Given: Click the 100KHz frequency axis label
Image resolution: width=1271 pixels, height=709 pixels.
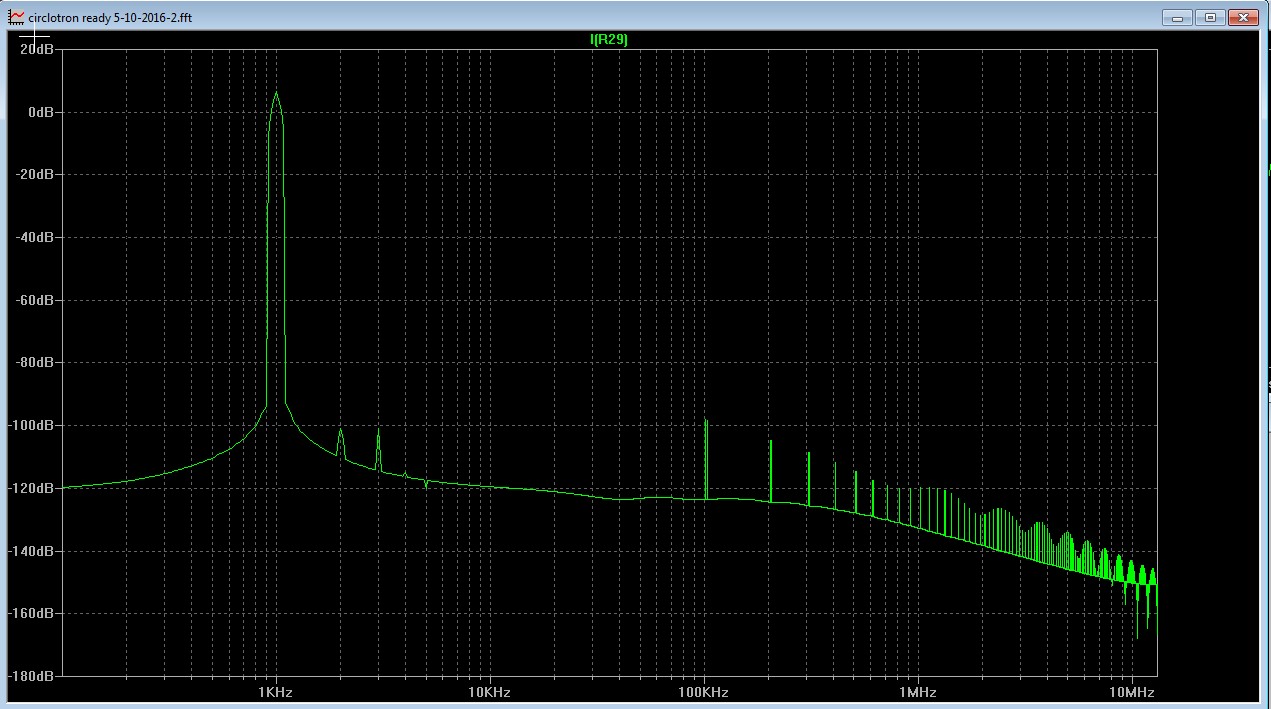Looking at the screenshot, I should click(x=704, y=692).
